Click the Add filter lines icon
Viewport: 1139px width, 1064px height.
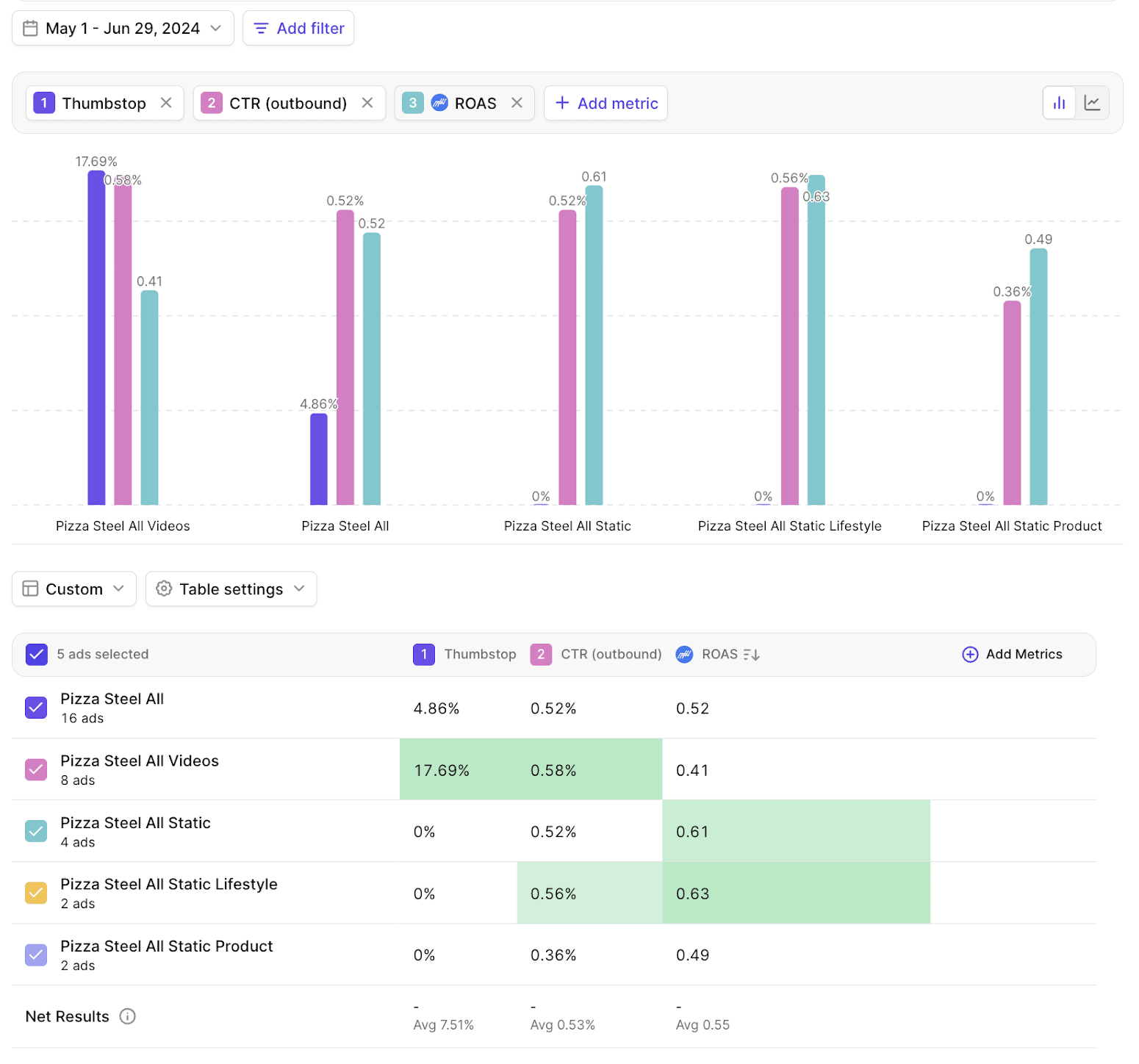coord(261,29)
